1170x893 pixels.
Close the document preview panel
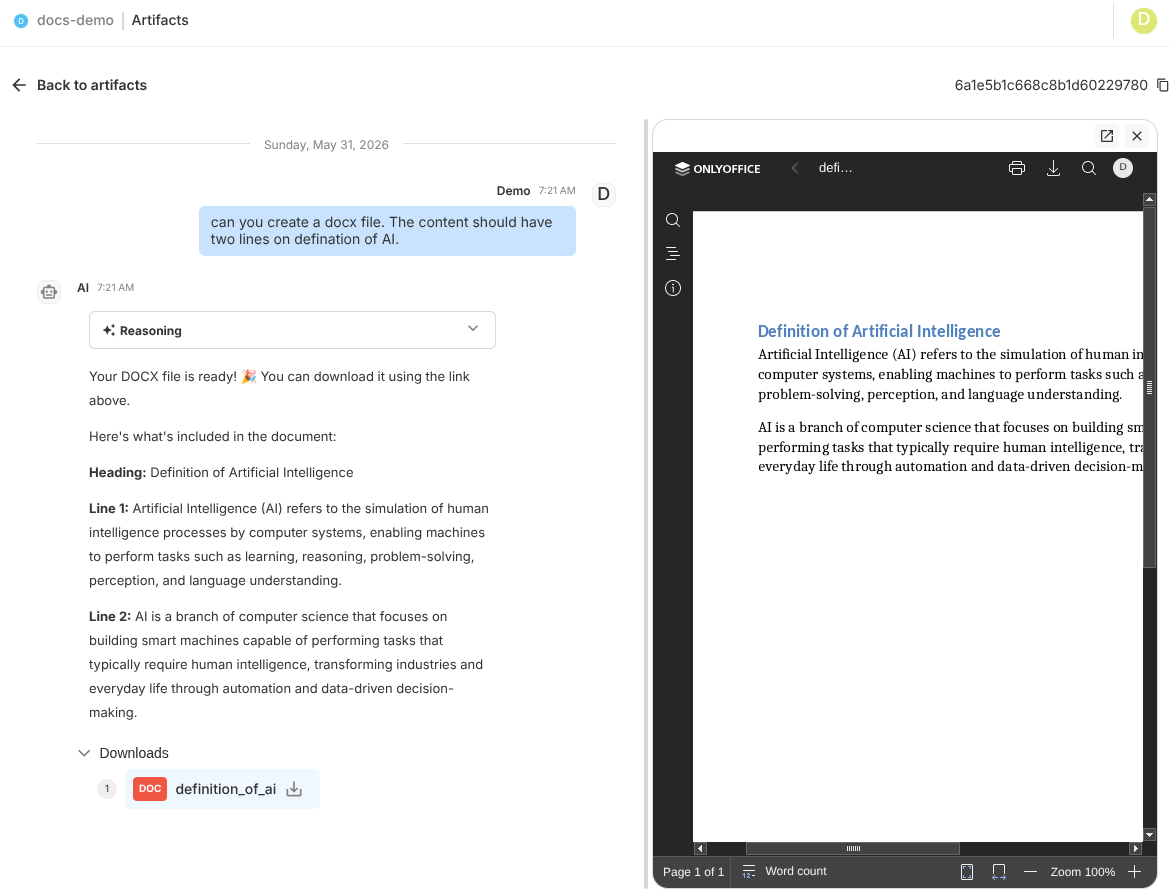(x=1136, y=136)
